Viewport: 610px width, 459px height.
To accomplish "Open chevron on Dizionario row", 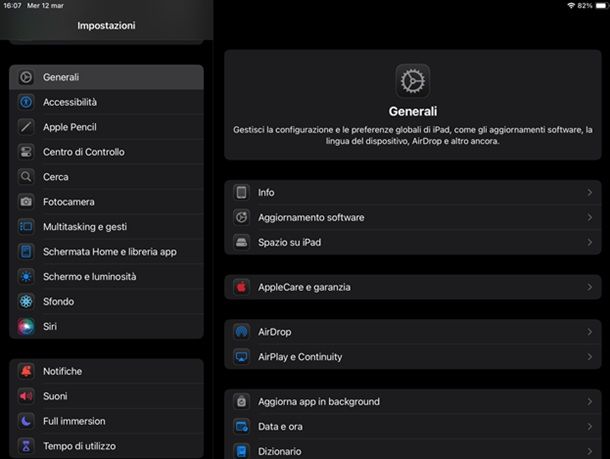I will point(590,452).
